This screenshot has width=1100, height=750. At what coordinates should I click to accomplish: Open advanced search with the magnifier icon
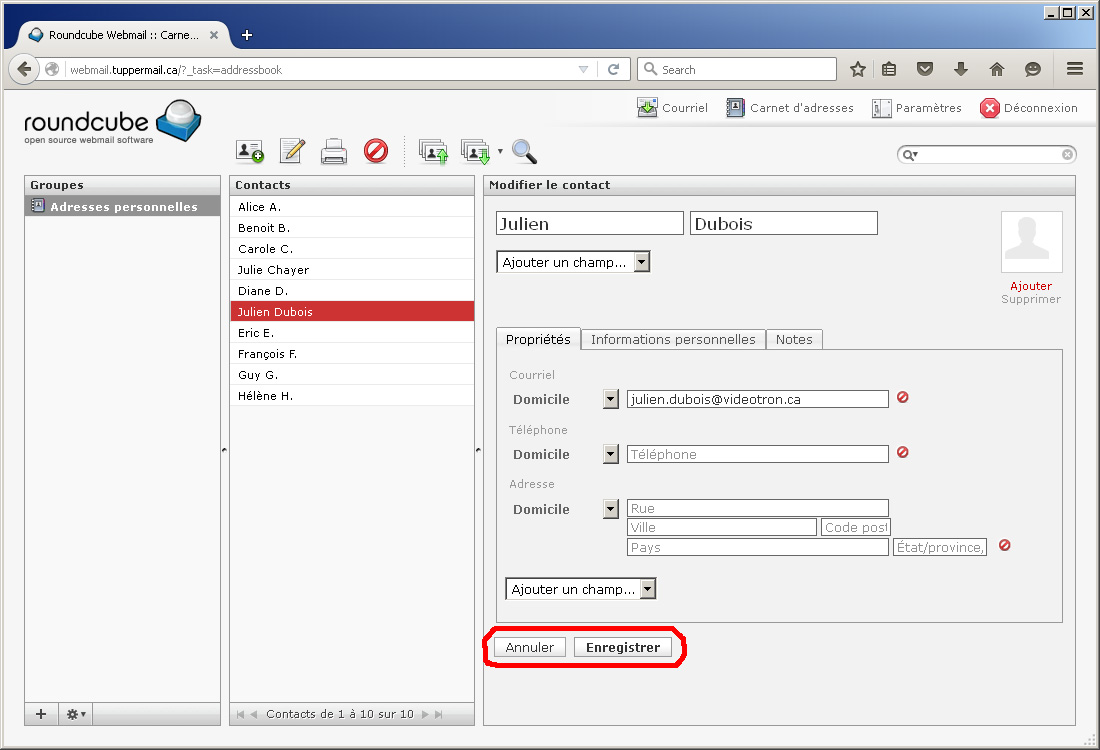[524, 151]
